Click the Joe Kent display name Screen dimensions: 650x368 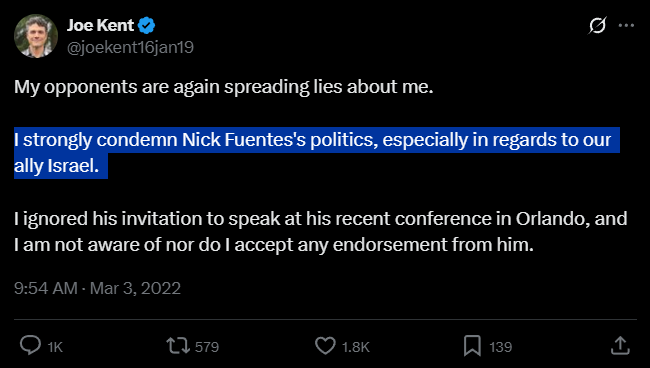tap(100, 26)
